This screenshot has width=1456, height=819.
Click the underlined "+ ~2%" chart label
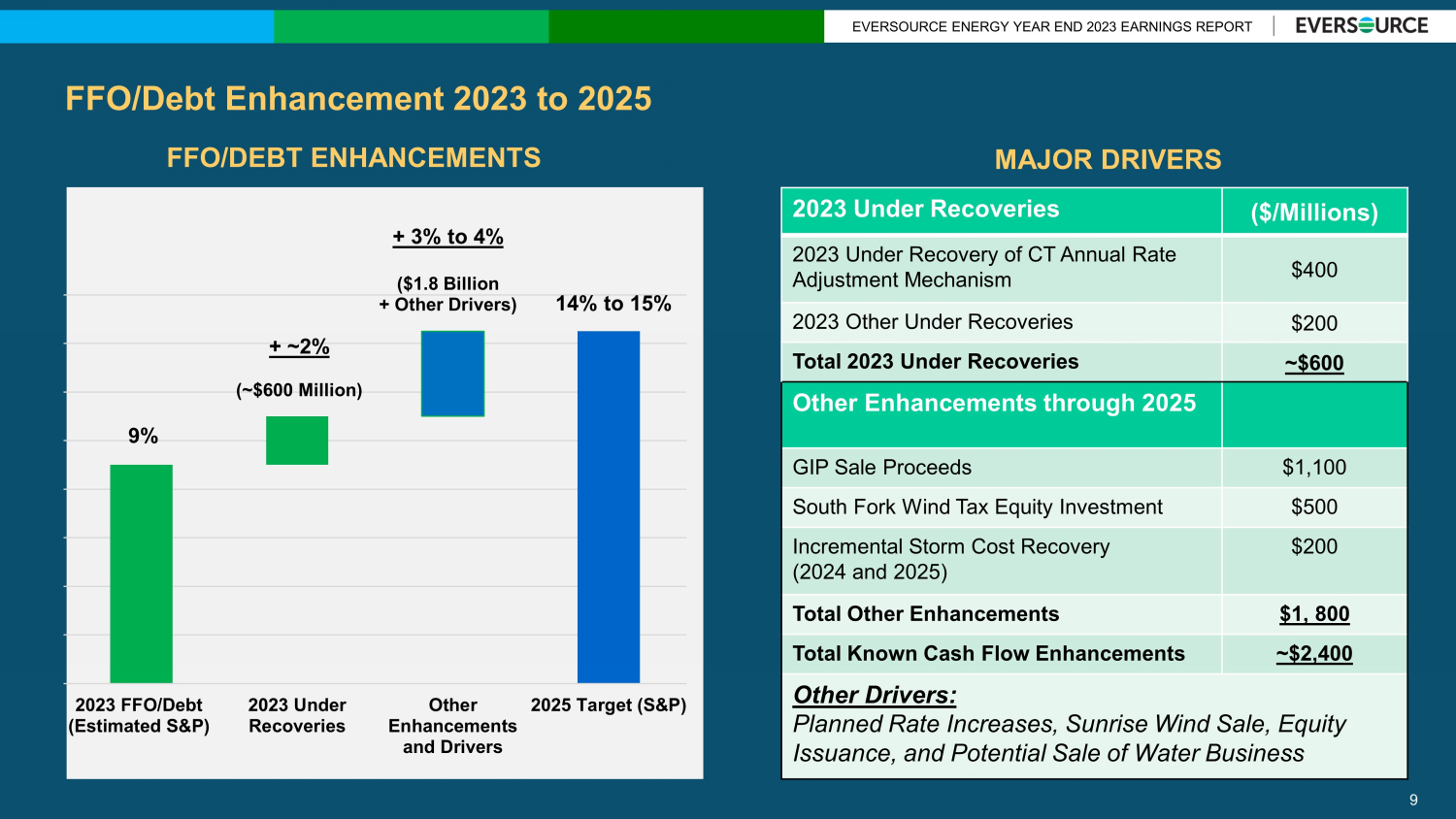(x=299, y=346)
